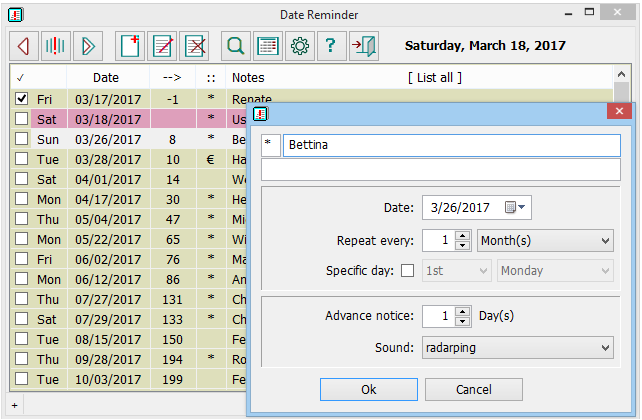
Task: Click the Notes column header
Action: tap(248, 78)
